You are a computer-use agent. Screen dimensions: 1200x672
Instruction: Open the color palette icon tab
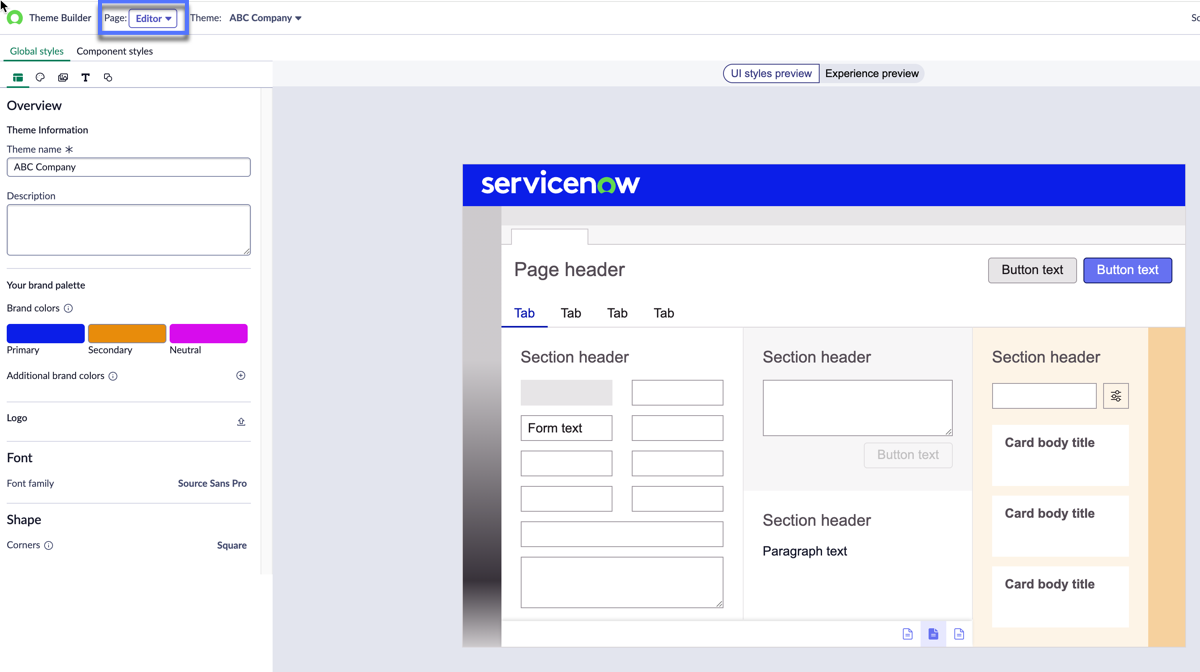coord(40,77)
